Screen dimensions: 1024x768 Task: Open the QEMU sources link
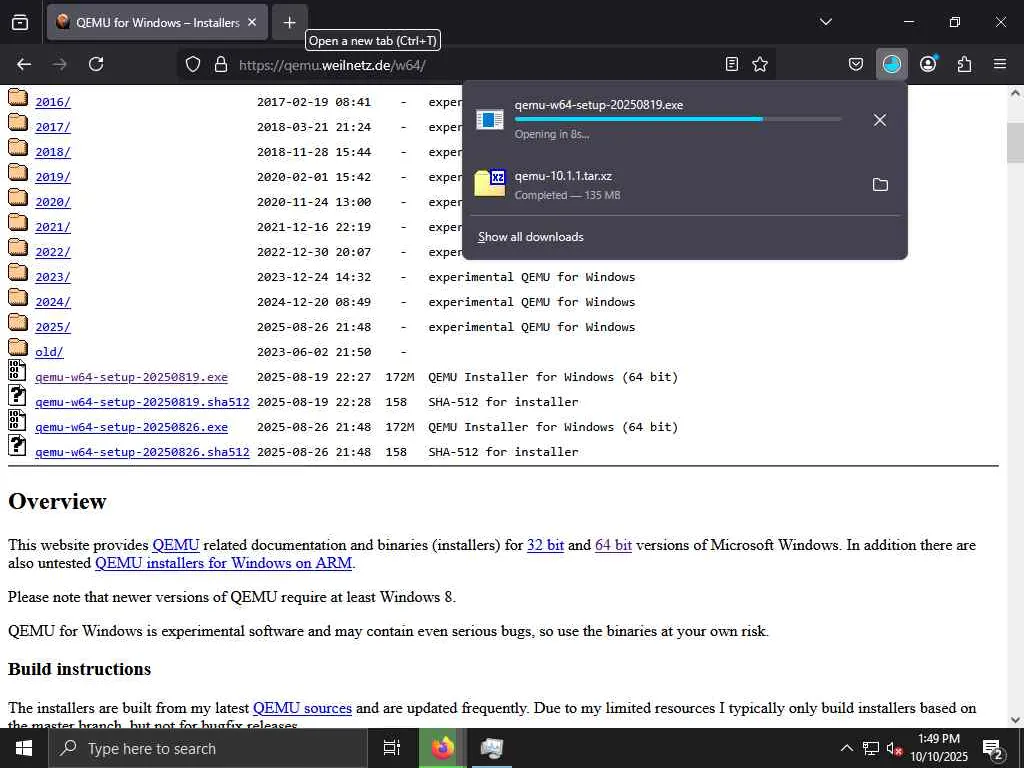click(x=302, y=708)
